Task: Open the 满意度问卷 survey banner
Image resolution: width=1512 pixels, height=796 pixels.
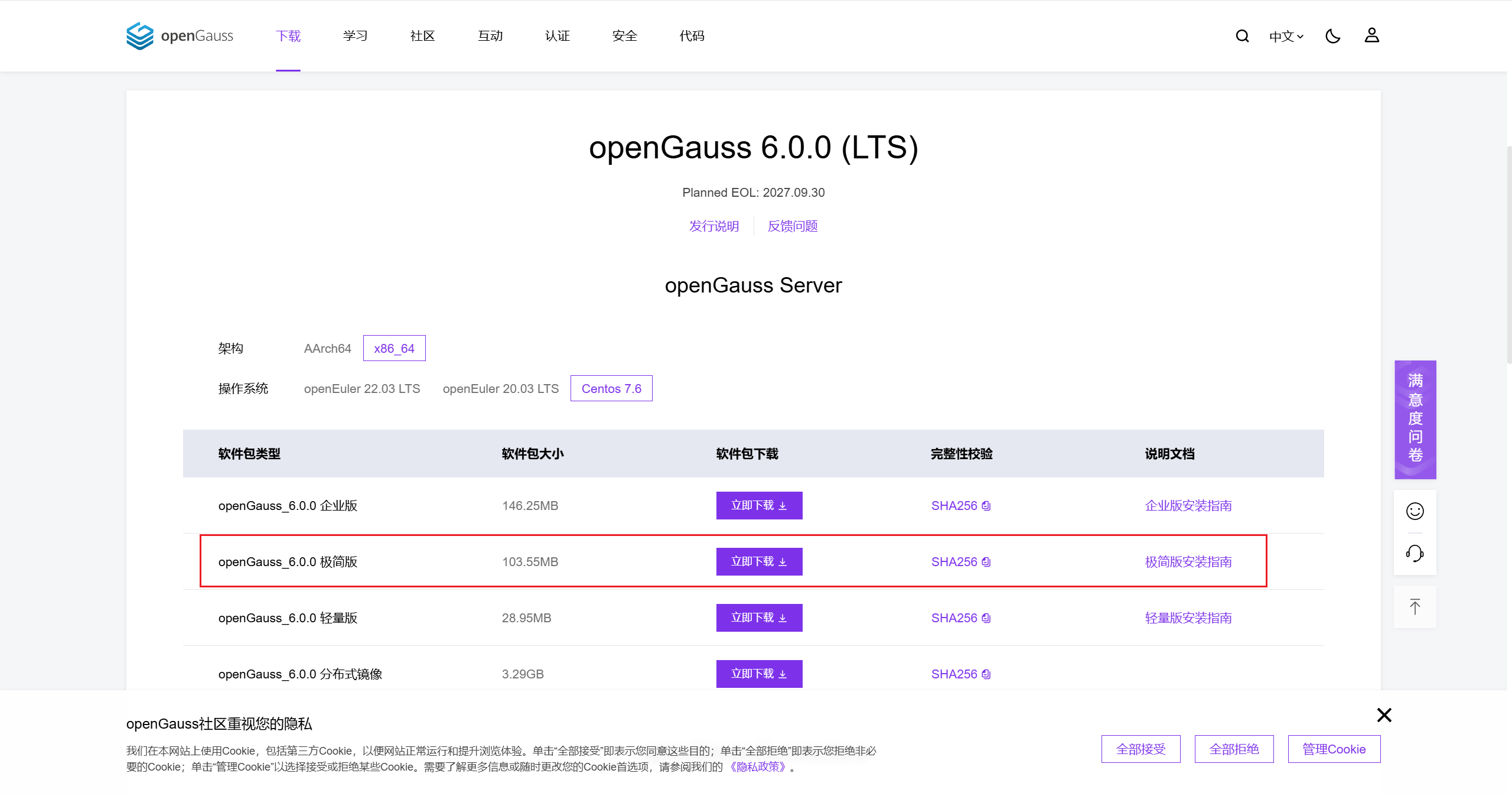Action: [1415, 420]
